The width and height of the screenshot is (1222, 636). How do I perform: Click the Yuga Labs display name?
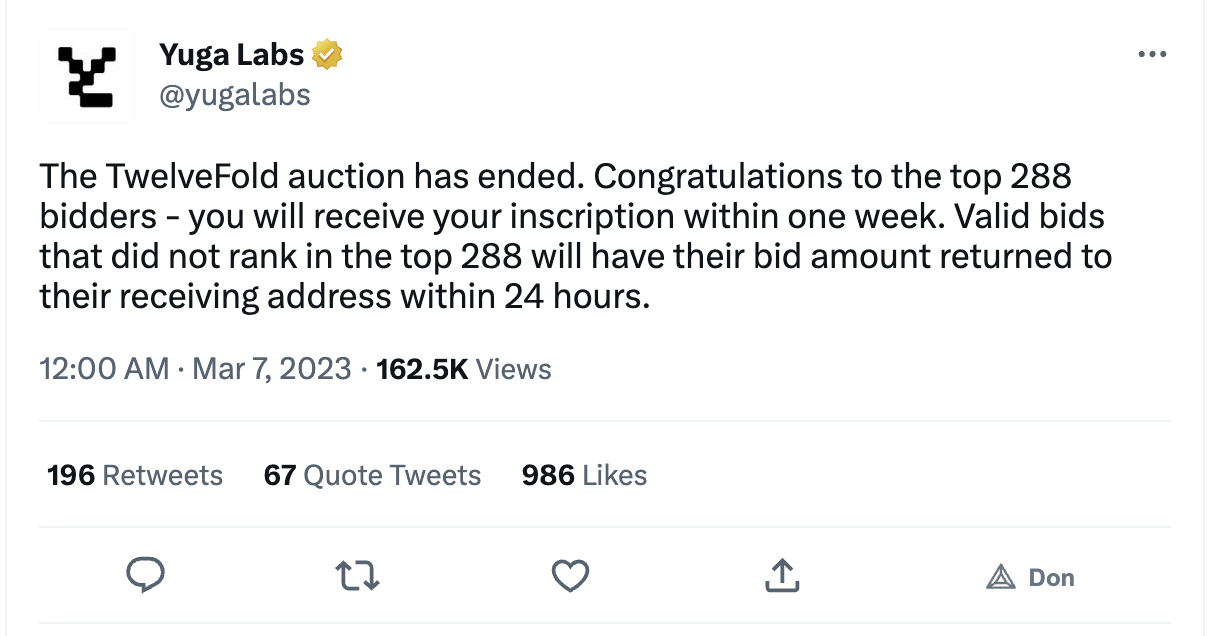233,55
